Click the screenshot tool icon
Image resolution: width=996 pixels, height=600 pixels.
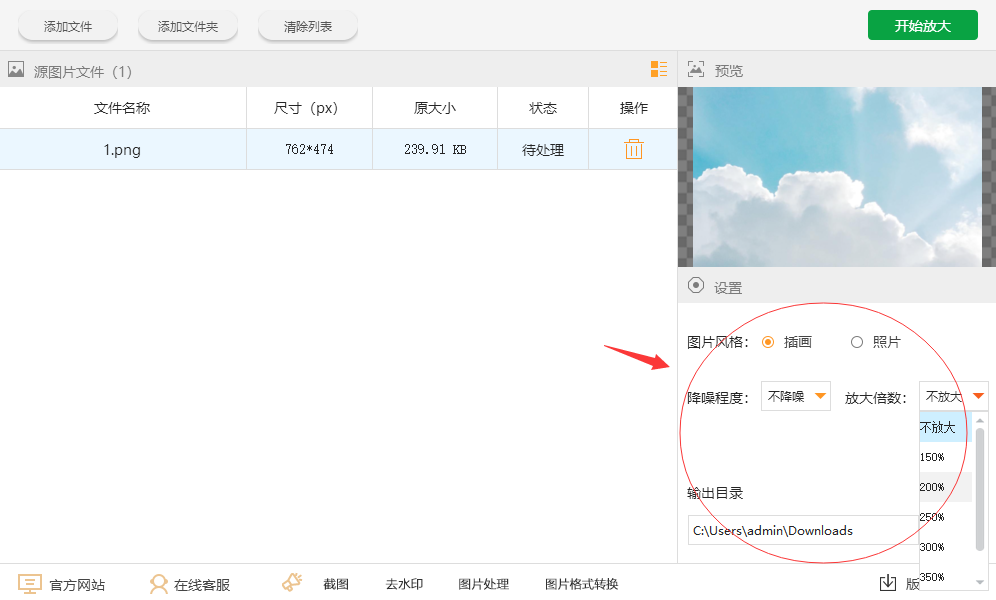pyautogui.click(x=292, y=583)
